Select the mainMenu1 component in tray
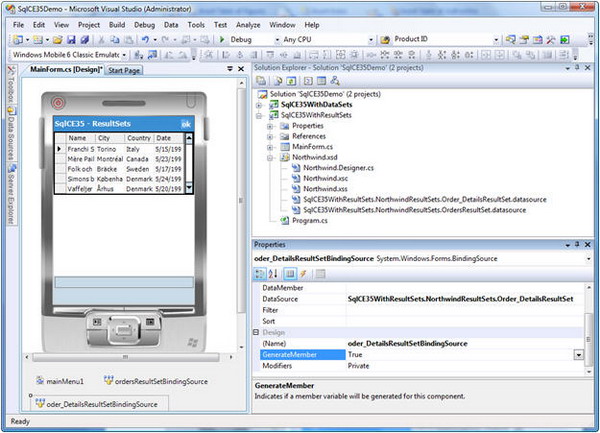 pyautogui.click(x=60, y=381)
